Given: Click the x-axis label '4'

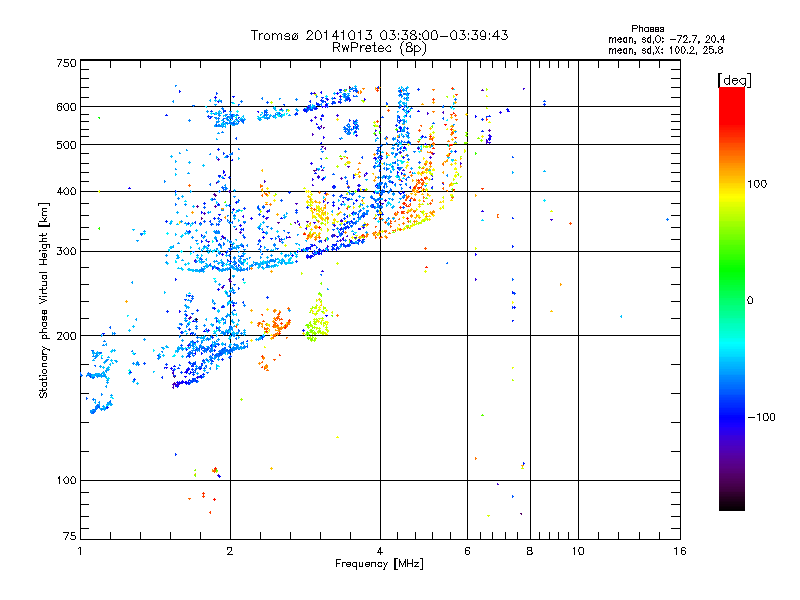Looking at the screenshot, I should pos(380,551).
